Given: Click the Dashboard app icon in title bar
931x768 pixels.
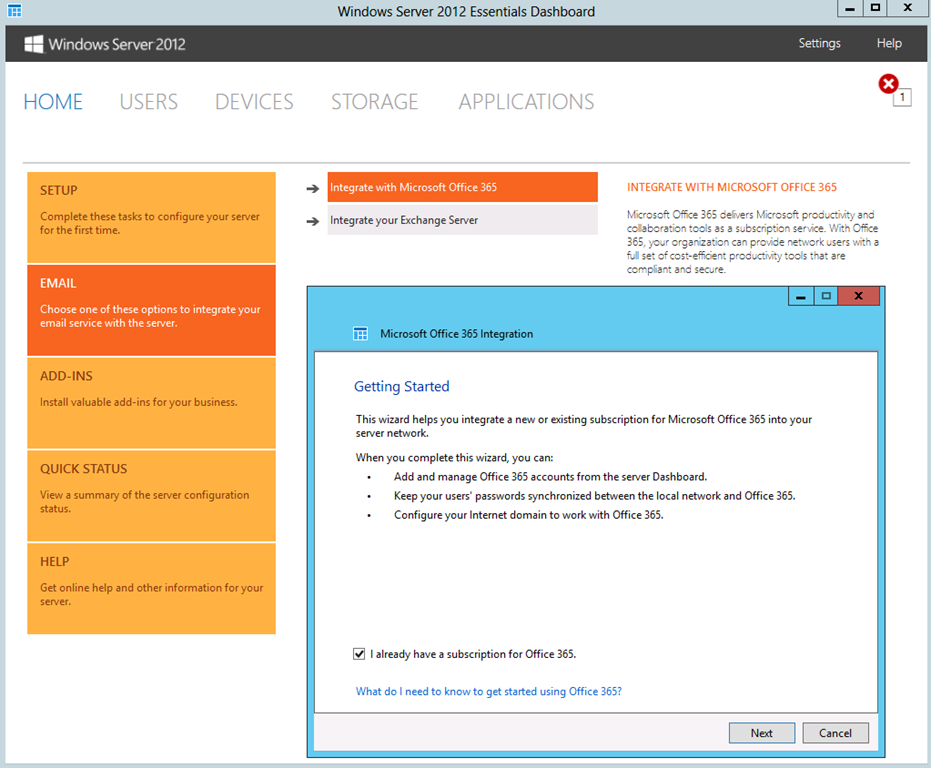Looking at the screenshot, I should (14, 11).
